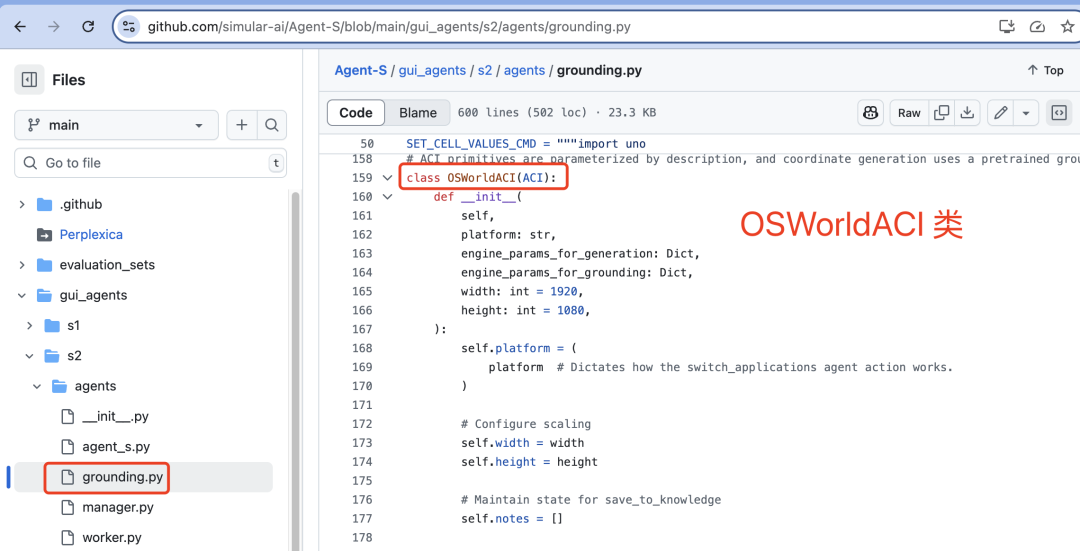Open site information icon in address bar
The width and height of the screenshot is (1080, 551).
(128, 27)
